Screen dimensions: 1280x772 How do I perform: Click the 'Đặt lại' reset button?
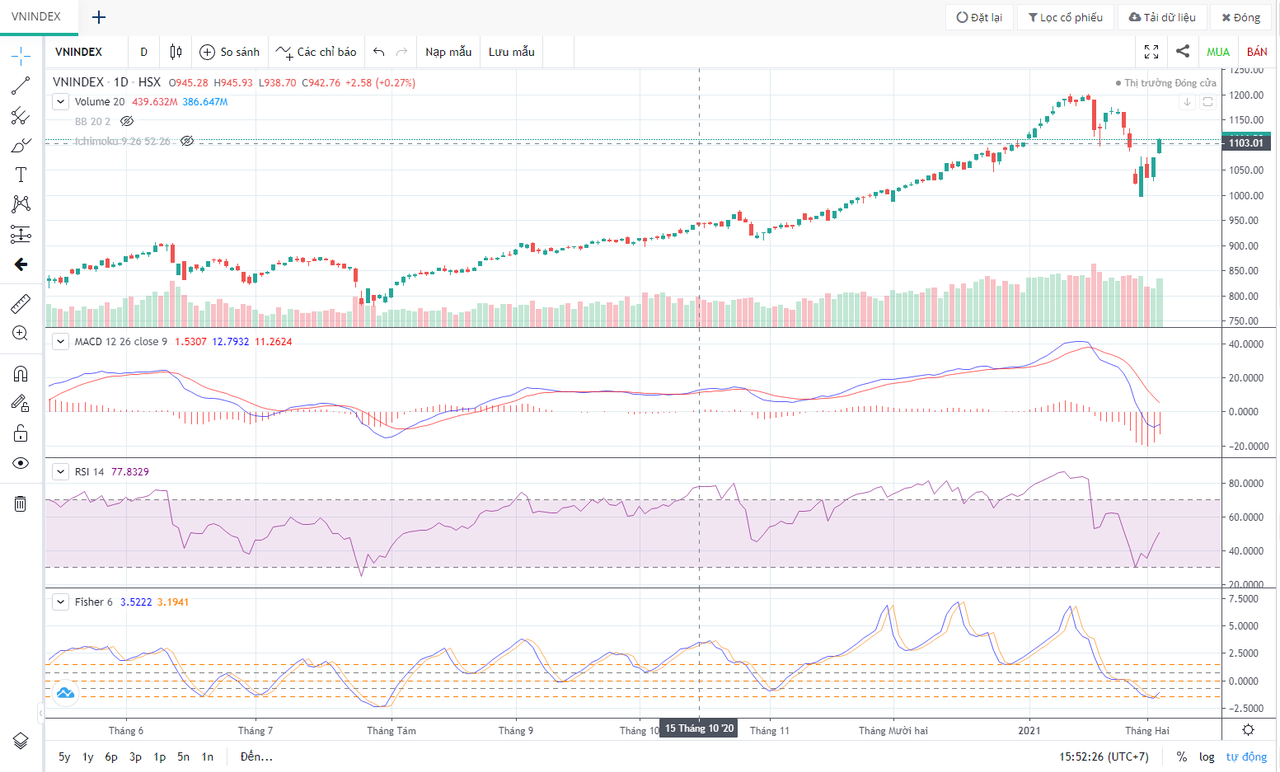tap(980, 17)
